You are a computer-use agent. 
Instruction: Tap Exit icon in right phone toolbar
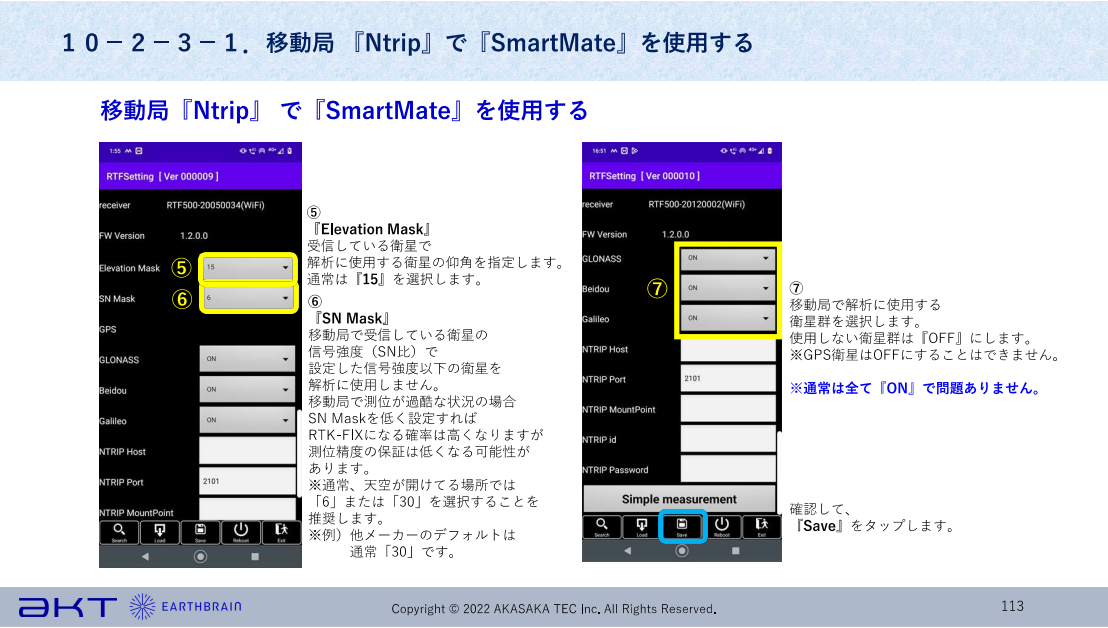coord(762,526)
